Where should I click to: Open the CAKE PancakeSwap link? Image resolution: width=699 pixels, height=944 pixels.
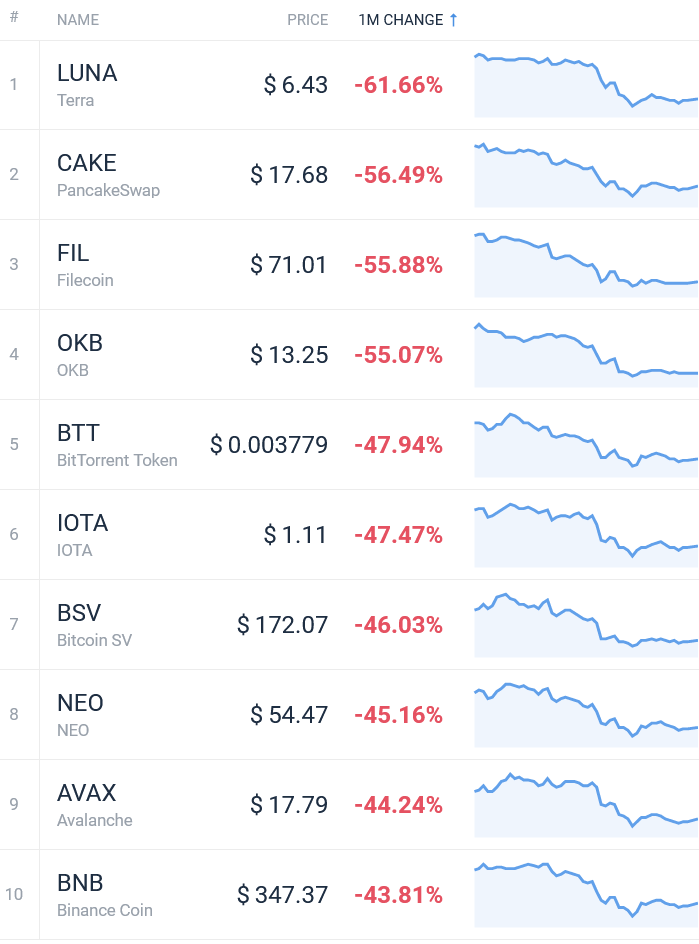[108, 175]
